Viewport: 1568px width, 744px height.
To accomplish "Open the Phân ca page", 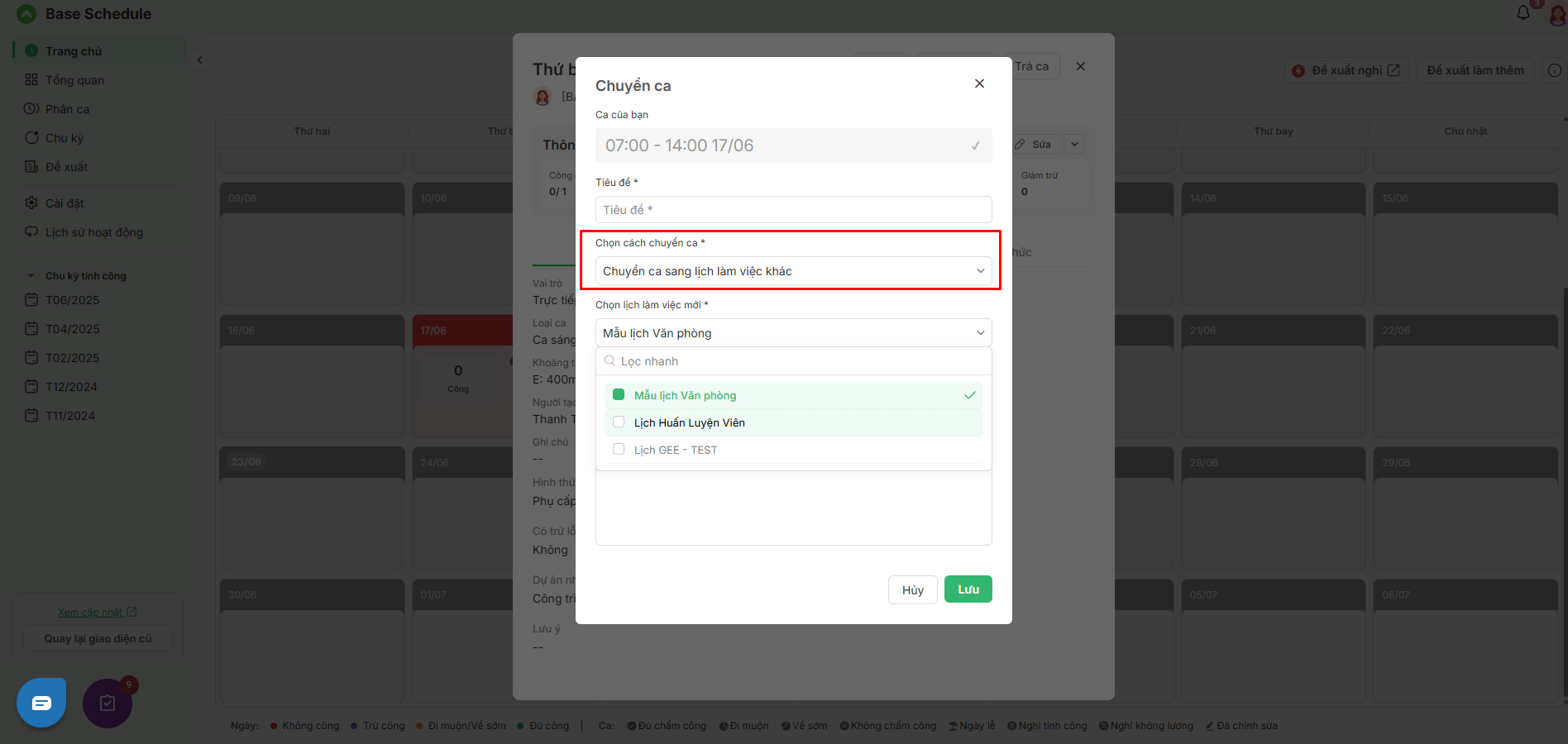I will (x=67, y=109).
